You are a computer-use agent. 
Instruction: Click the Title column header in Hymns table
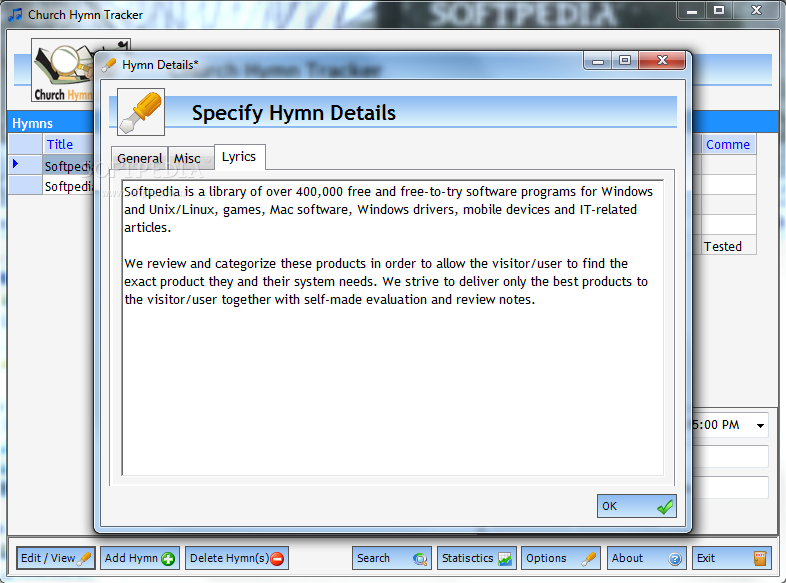coord(68,144)
